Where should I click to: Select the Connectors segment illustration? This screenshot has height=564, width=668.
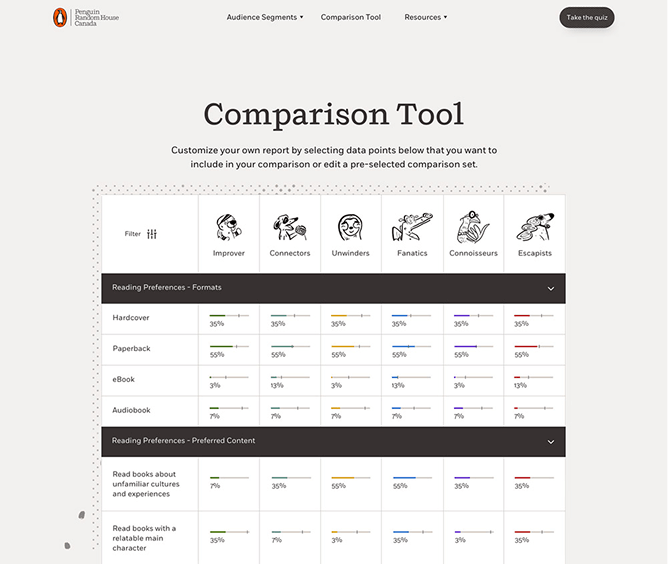290,228
